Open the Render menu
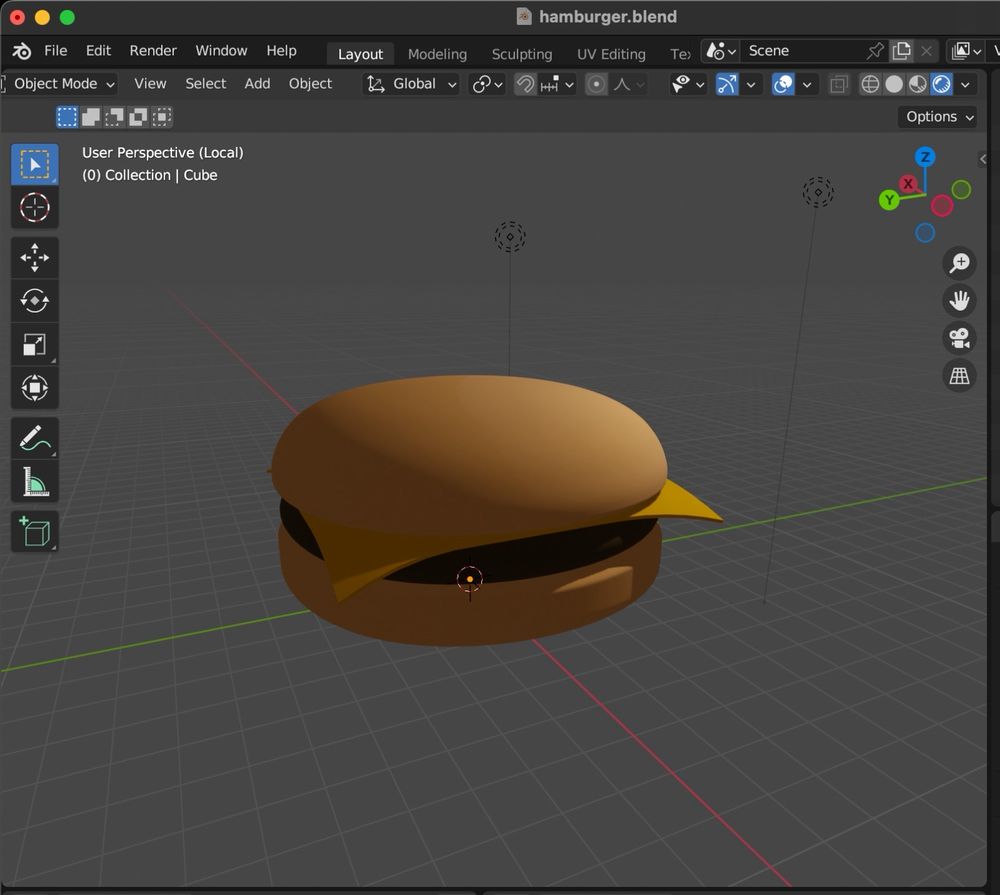 click(153, 50)
